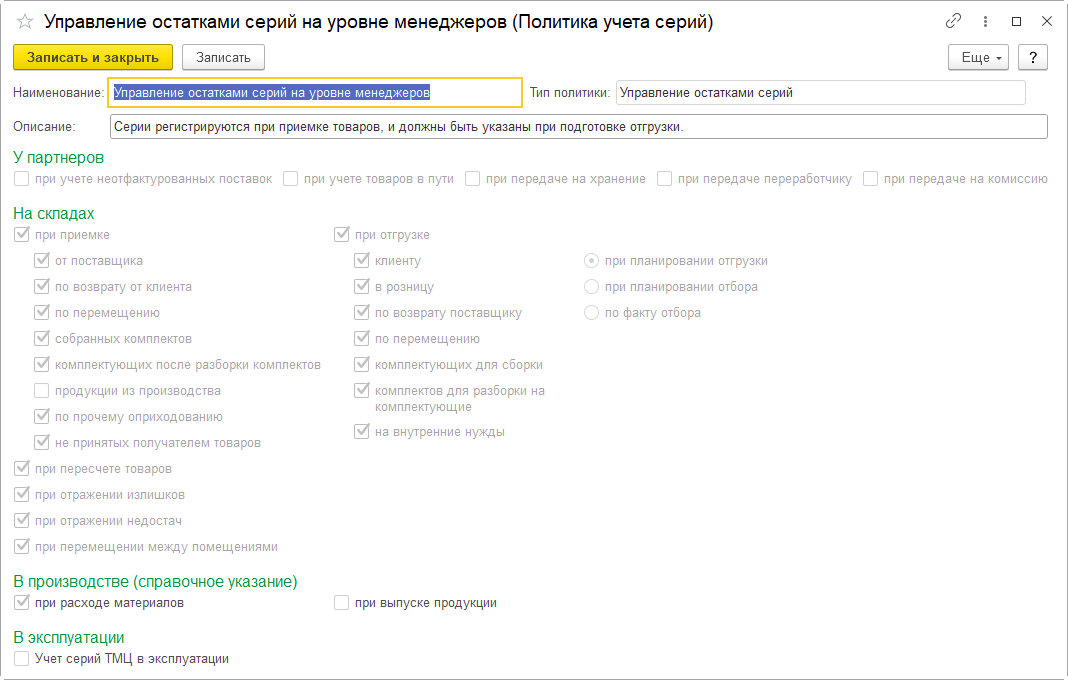The height and width of the screenshot is (680, 1068).
Task: Choose 'при планировании отбора' radio option
Action: 591,286
